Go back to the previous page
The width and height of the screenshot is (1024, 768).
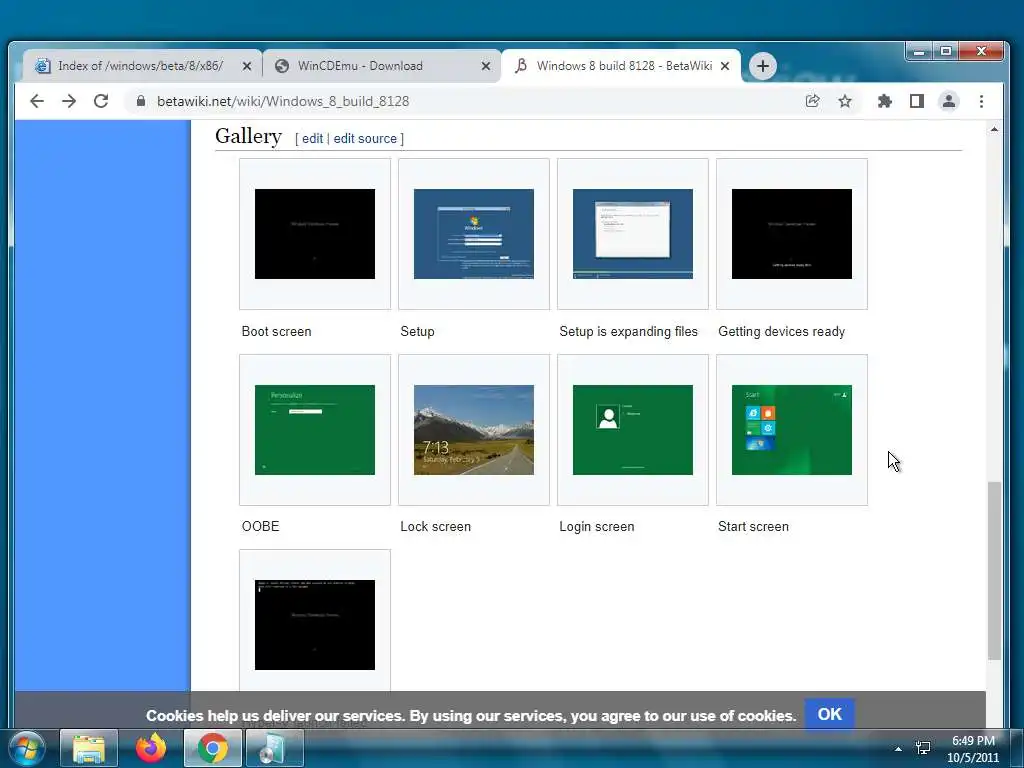(x=37, y=101)
